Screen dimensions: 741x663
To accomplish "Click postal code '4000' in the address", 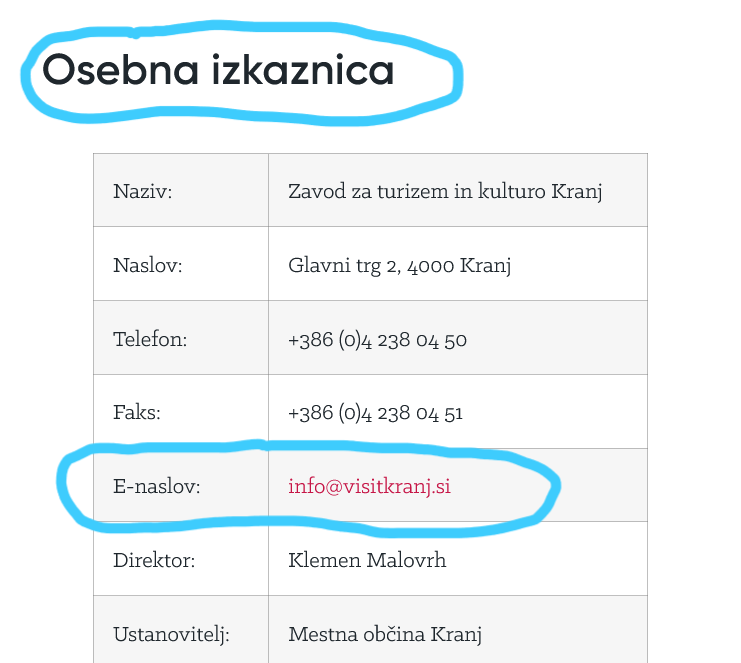I will 432,265.
